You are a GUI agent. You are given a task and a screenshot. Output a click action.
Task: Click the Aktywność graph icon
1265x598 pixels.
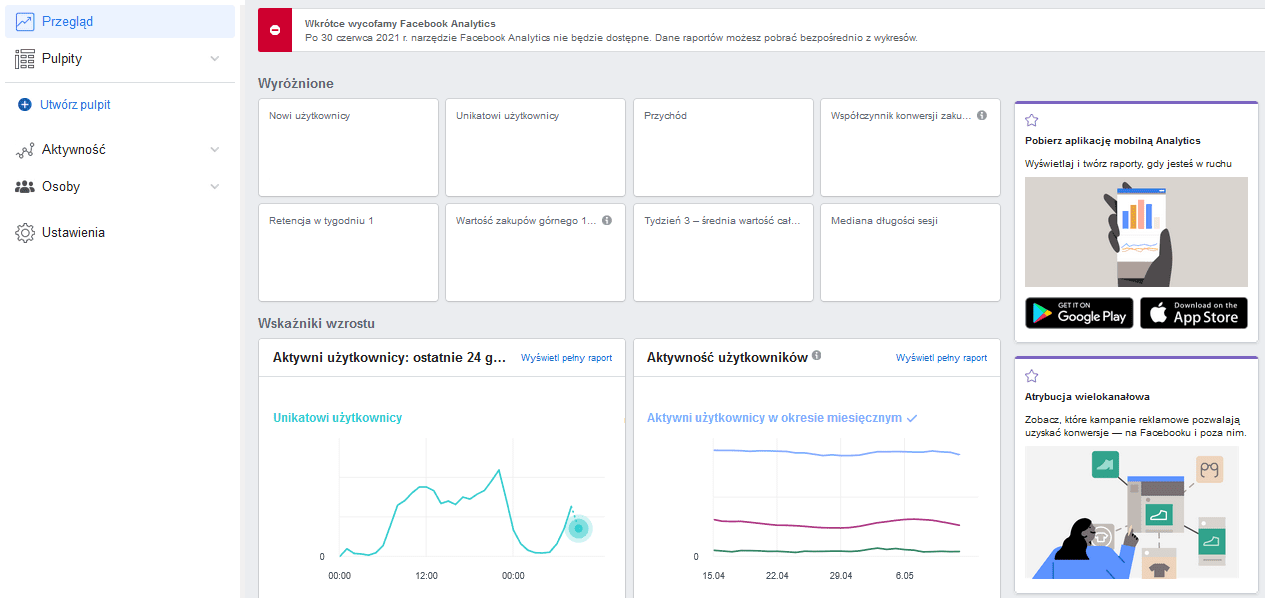(25, 150)
